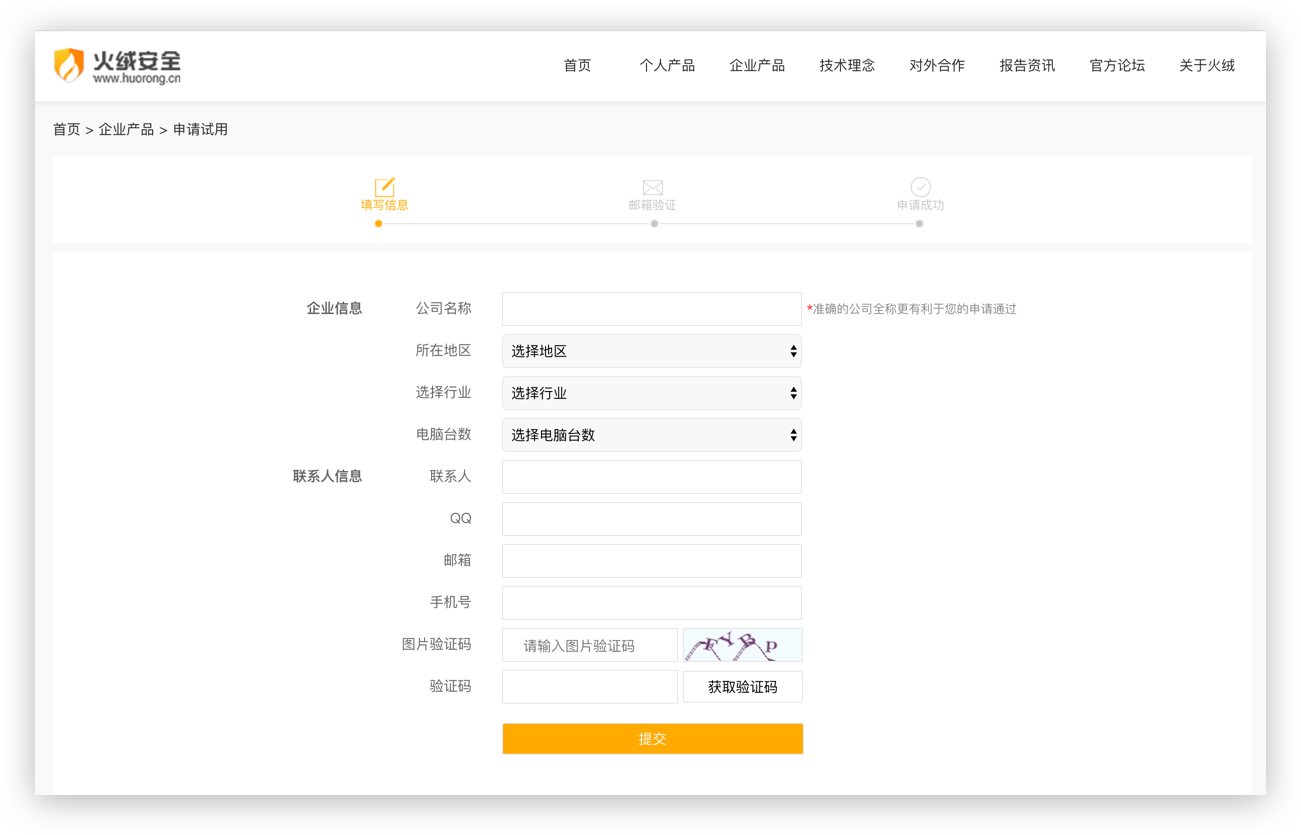Open the 个人产品 nav menu

pos(667,65)
